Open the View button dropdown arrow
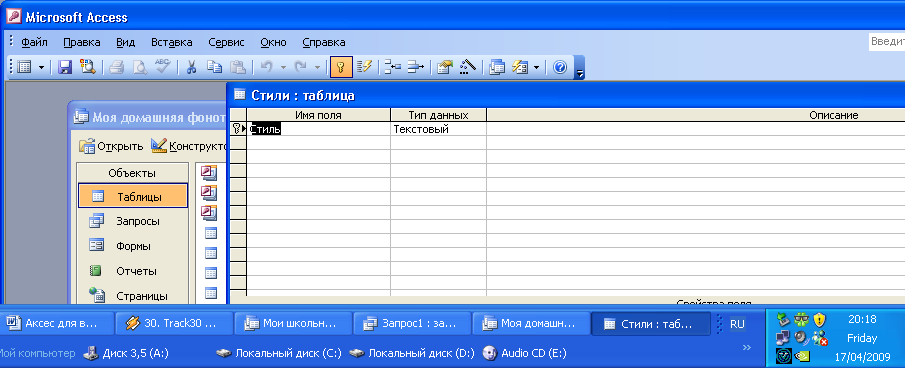Screen dimensions: 905x368 pyautogui.click(x=41, y=67)
